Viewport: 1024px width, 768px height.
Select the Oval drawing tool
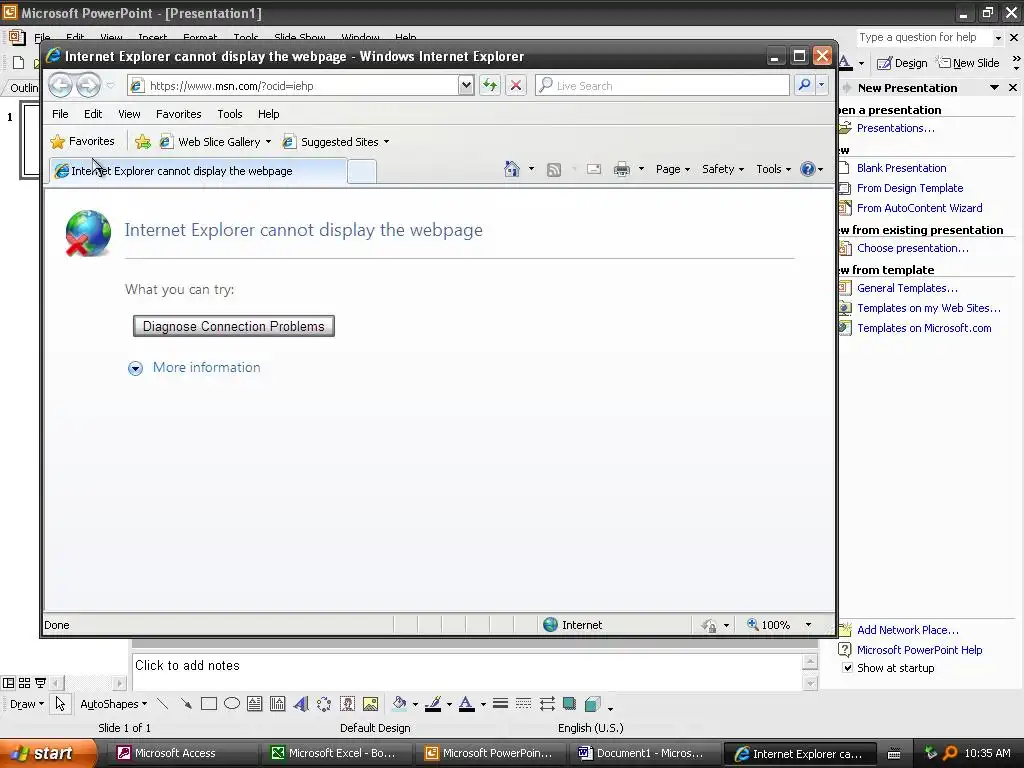(232, 704)
